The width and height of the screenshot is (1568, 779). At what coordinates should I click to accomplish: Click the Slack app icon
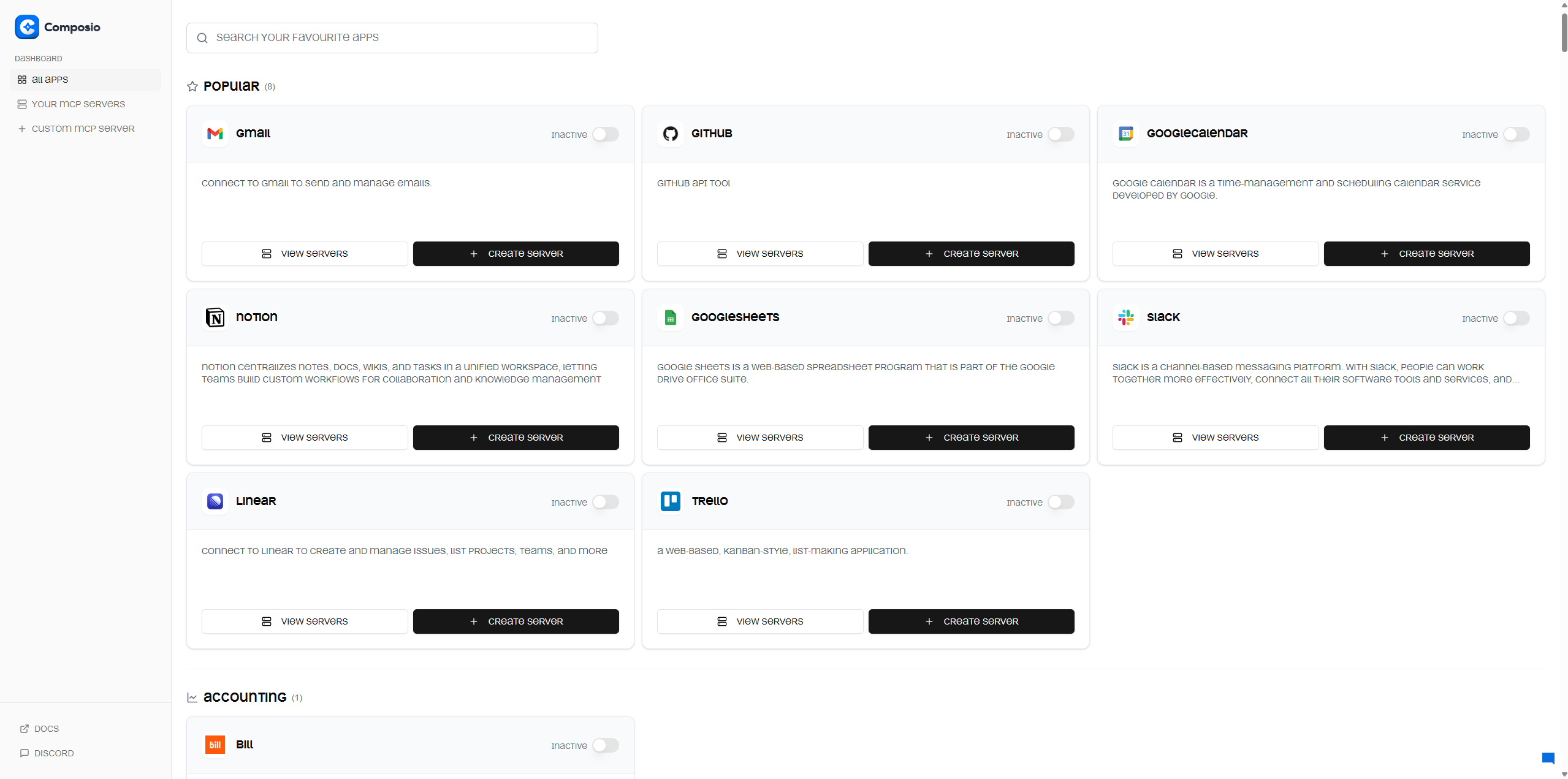click(1126, 317)
